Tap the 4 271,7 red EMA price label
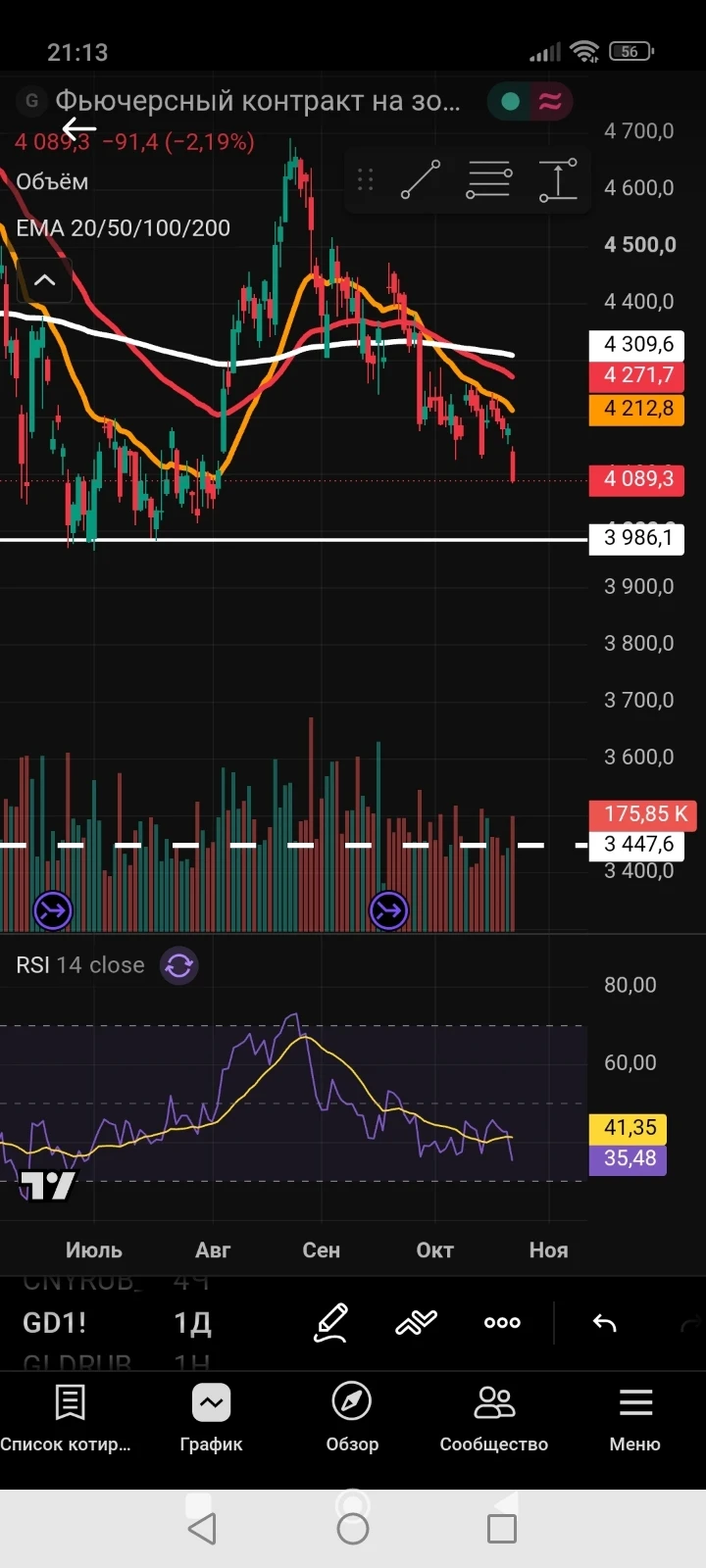 636,375
